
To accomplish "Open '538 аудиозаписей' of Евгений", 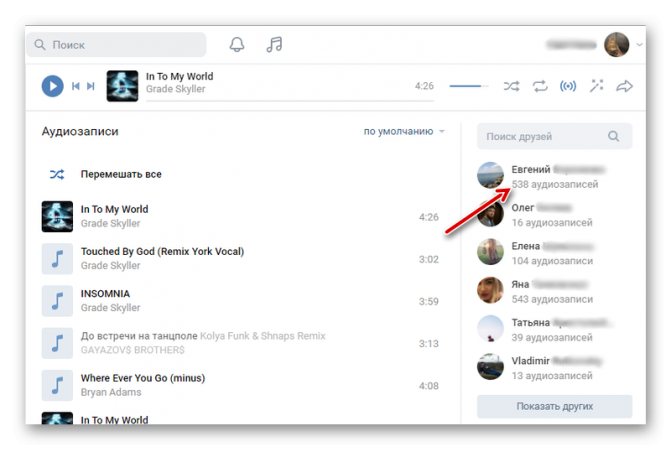I will click(x=555, y=184).
